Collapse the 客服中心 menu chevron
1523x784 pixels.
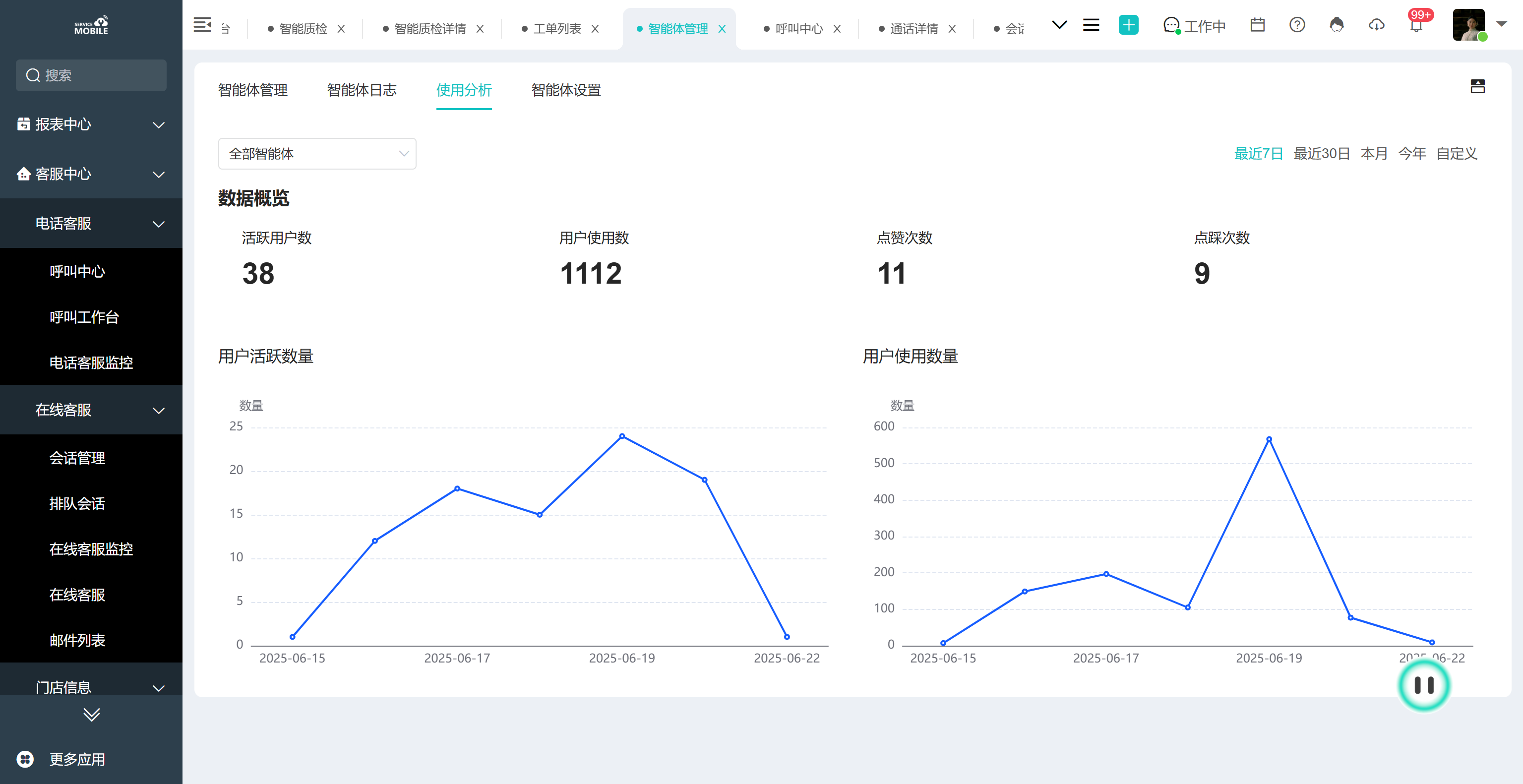(158, 175)
